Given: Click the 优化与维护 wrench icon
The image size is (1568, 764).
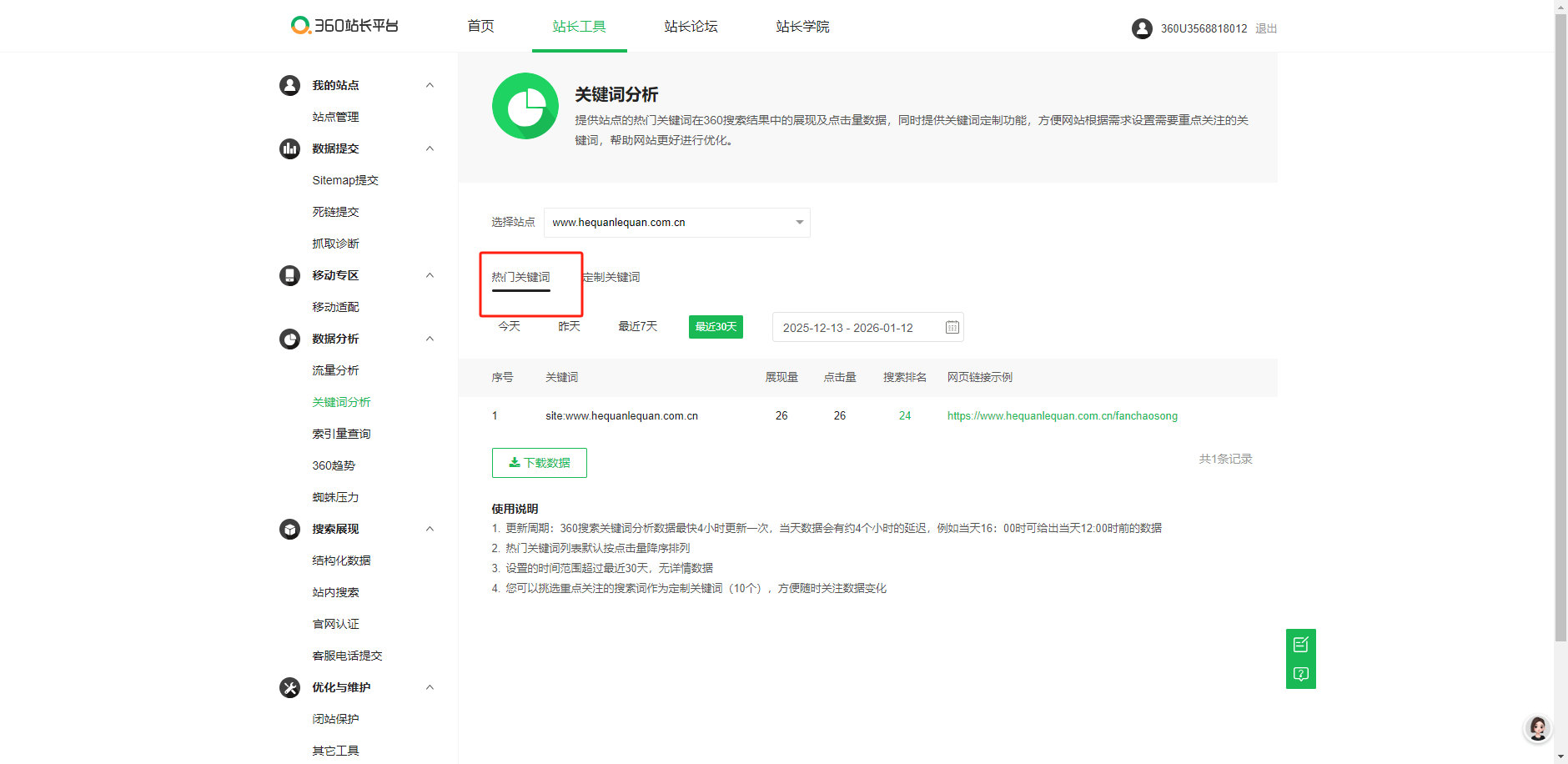Looking at the screenshot, I should pyautogui.click(x=289, y=687).
